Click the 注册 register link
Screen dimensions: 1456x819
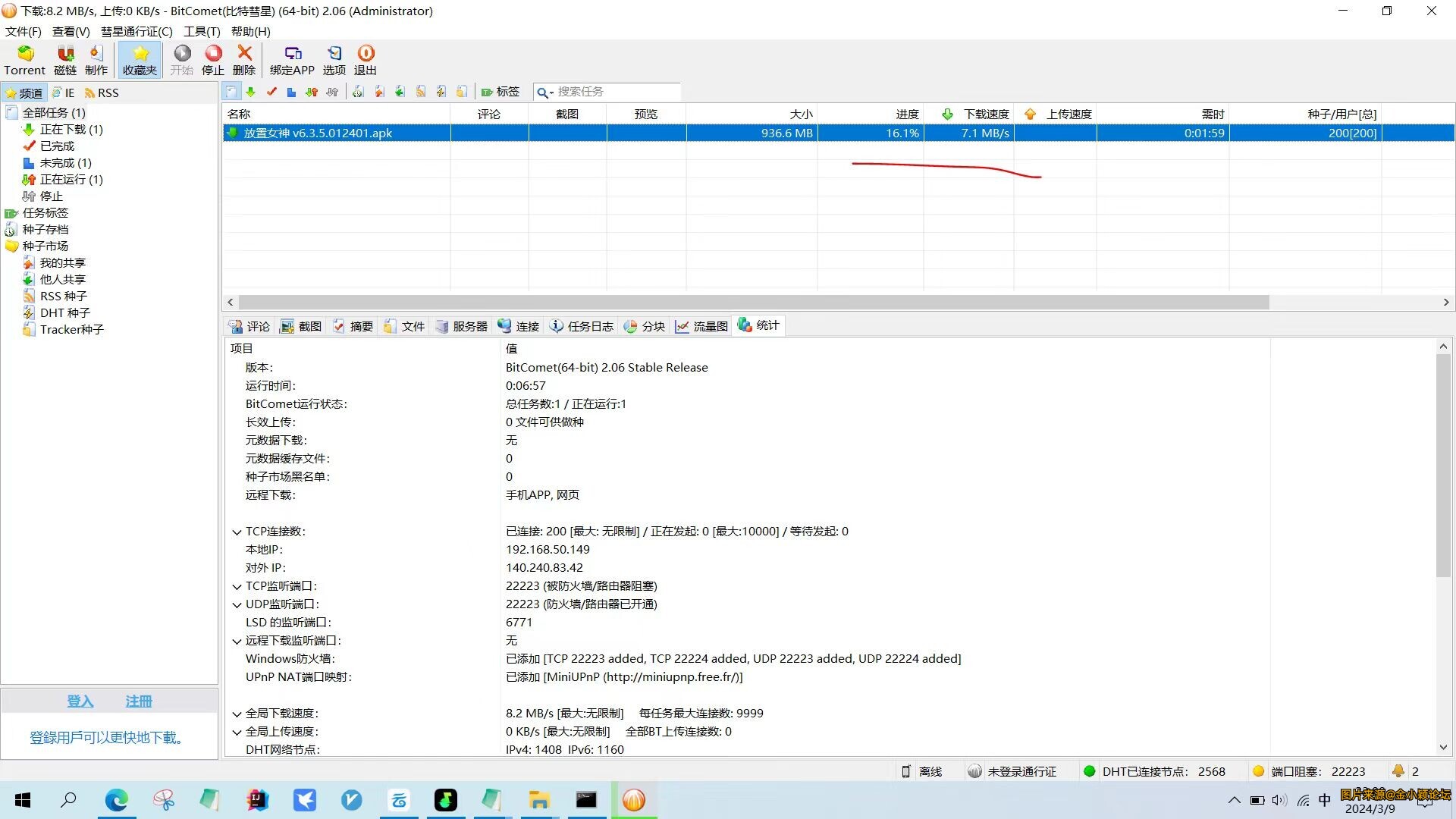[139, 701]
